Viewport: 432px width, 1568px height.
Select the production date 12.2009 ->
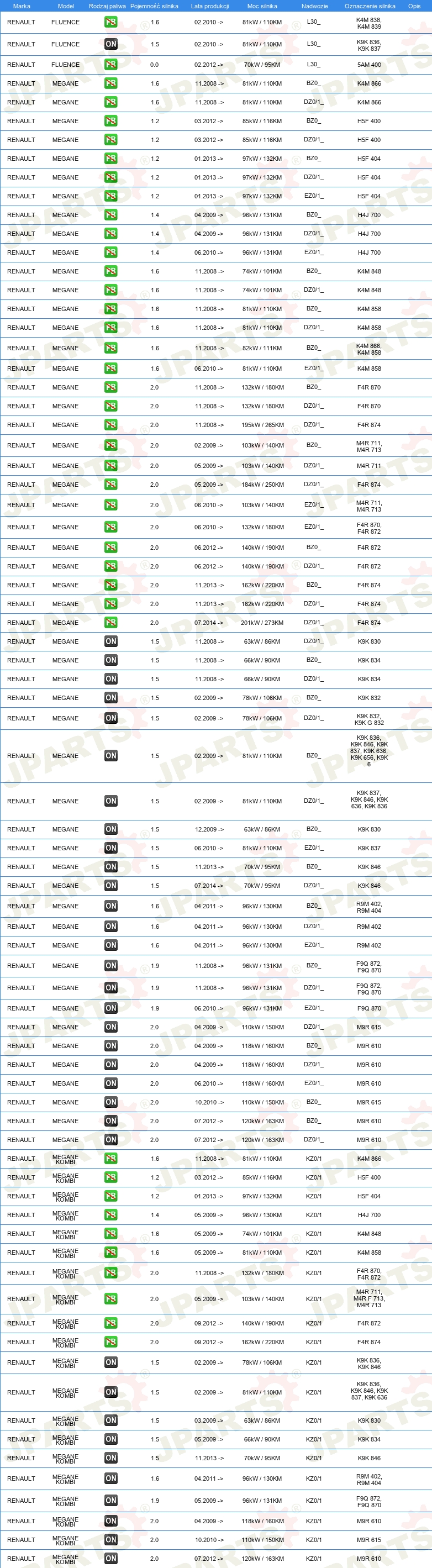click(x=209, y=829)
